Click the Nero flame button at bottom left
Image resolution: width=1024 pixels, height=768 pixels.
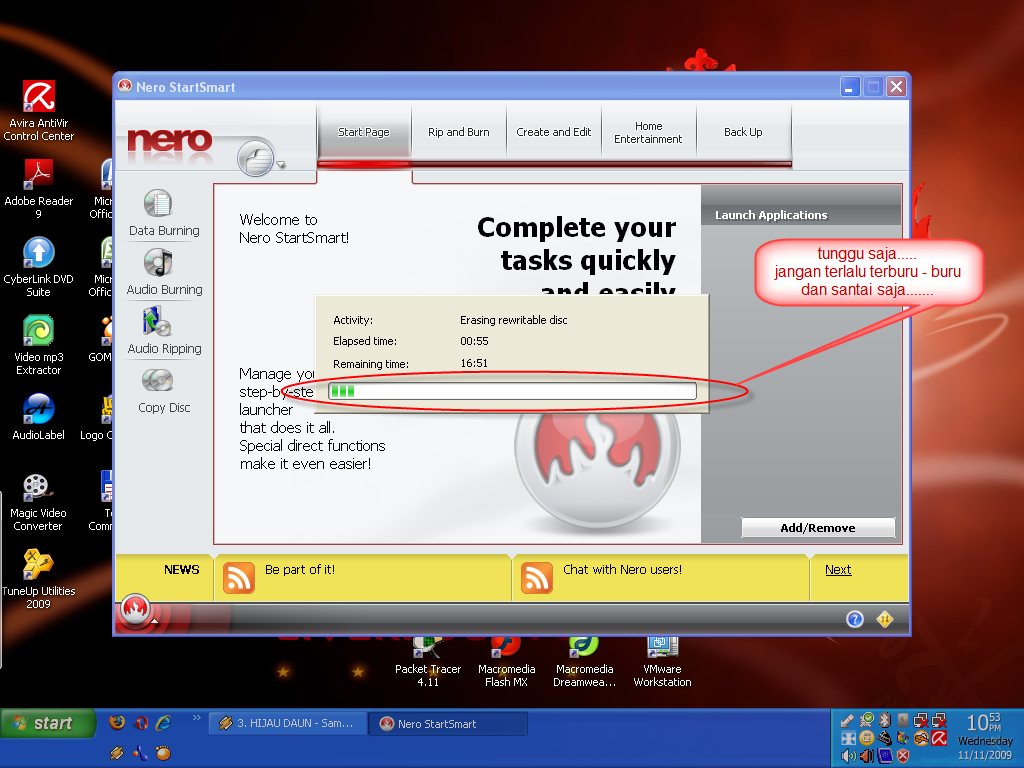pyautogui.click(x=135, y=611)
